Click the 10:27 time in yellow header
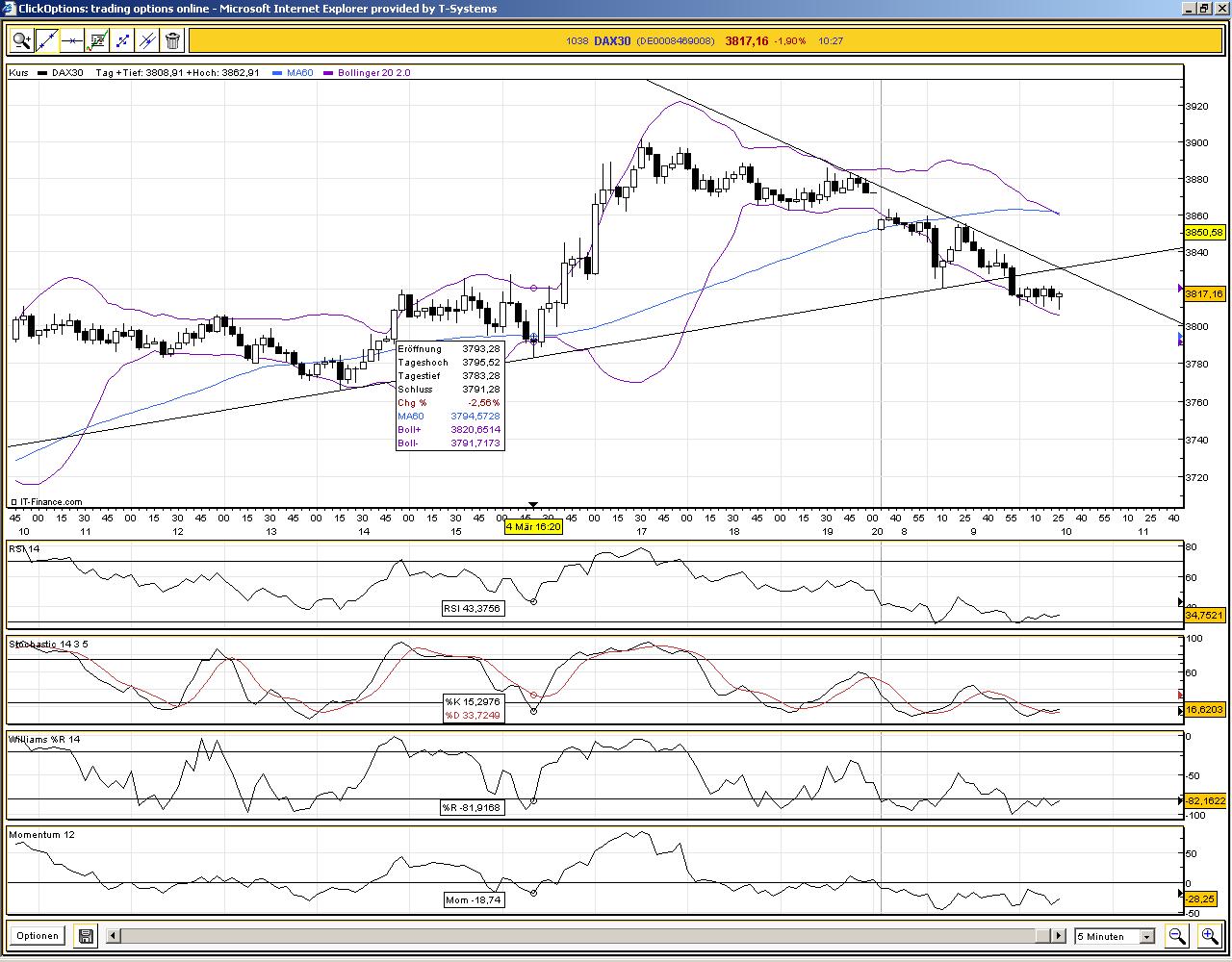Viewport: 1232px width, 962px height. (831, 40)
